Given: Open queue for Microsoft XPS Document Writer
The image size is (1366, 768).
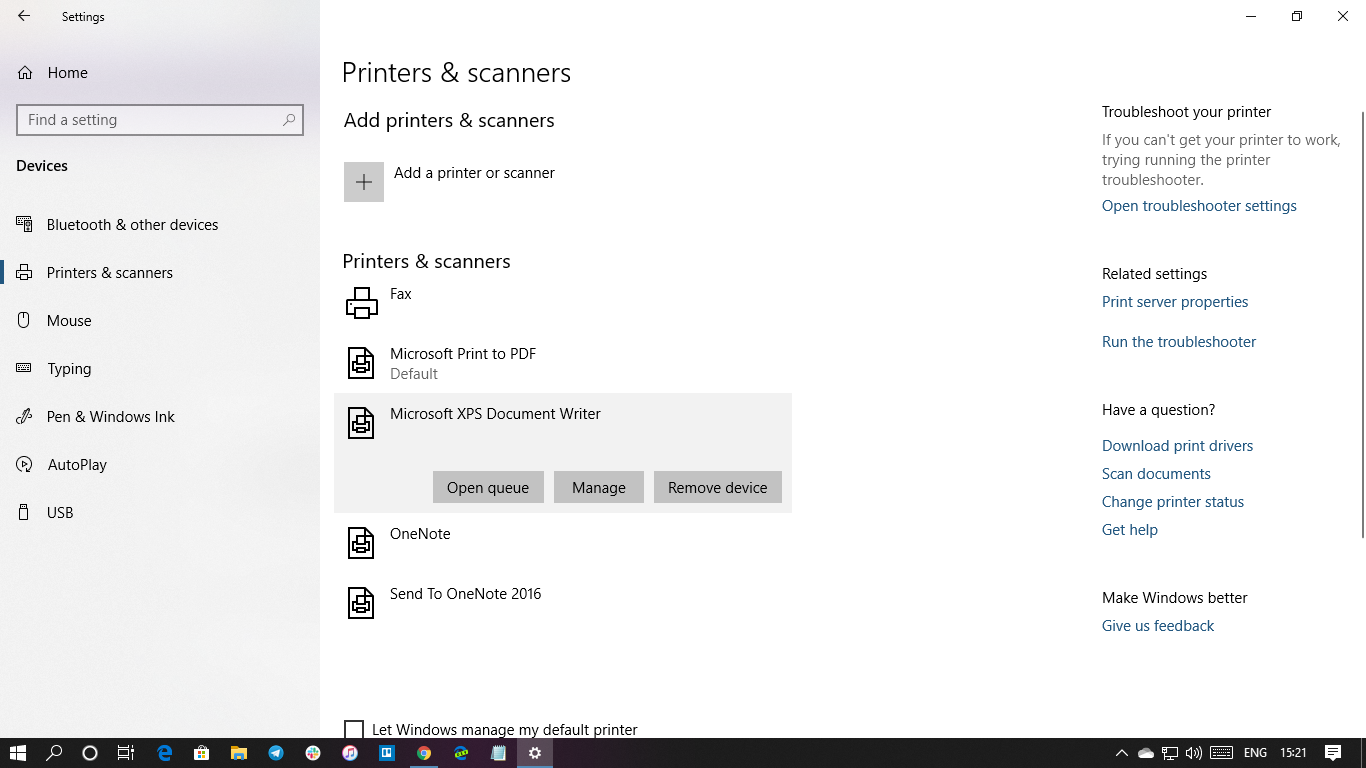Looking at the screenshot, I should [488, 487].
